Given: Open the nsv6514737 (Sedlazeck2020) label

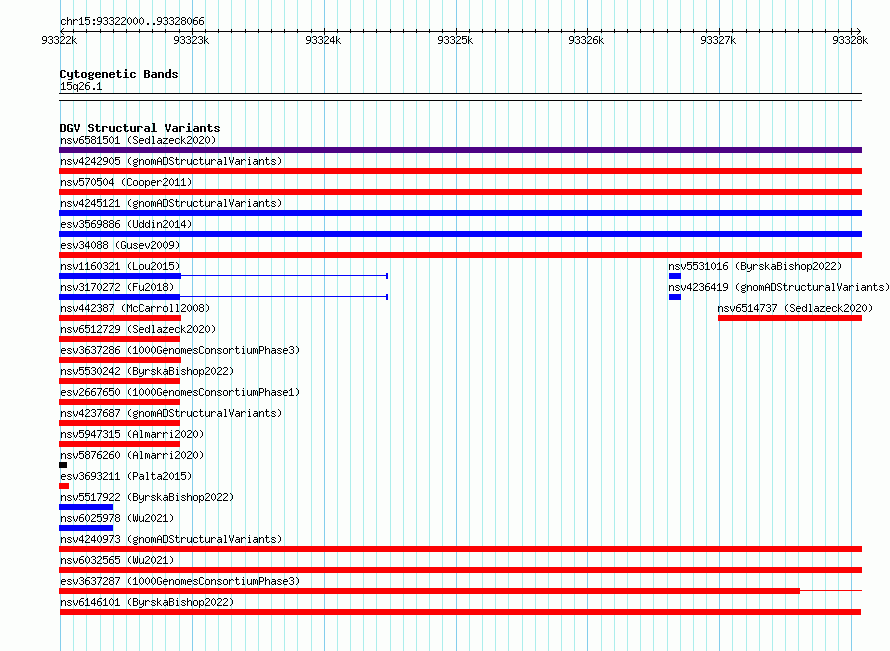Looking at the screenshot, I should coord(795,308).
